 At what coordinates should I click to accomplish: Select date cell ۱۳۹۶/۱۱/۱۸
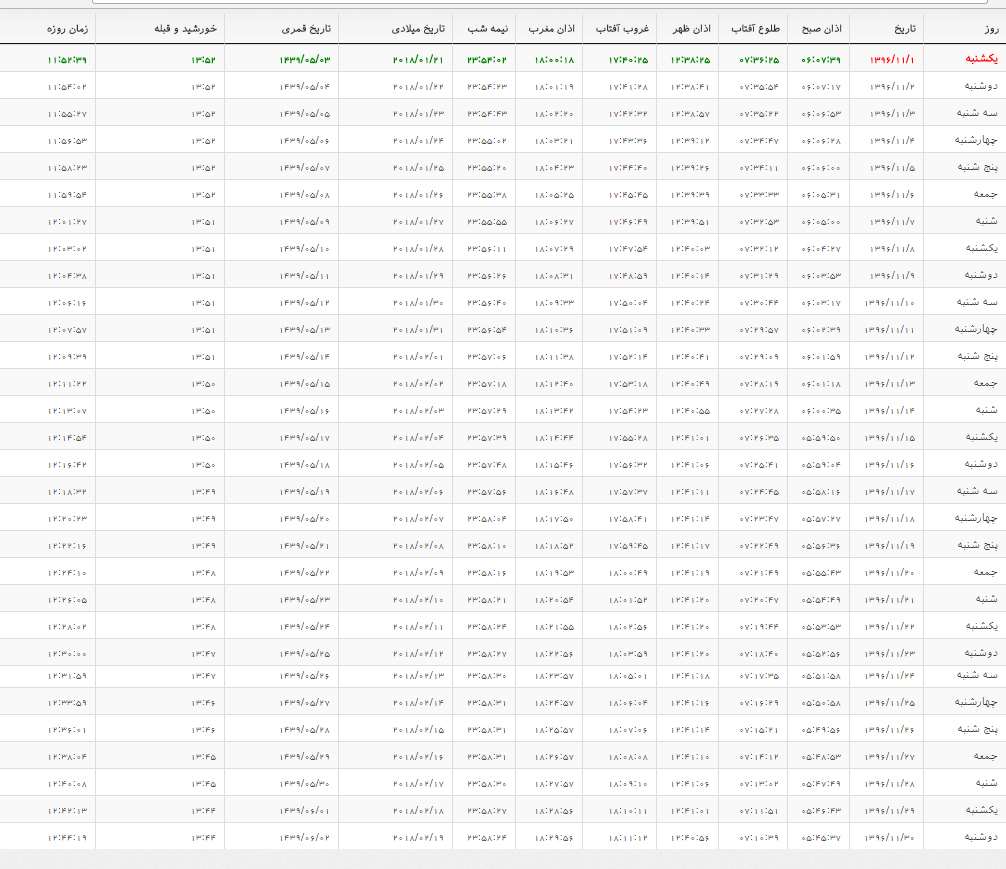889,519
